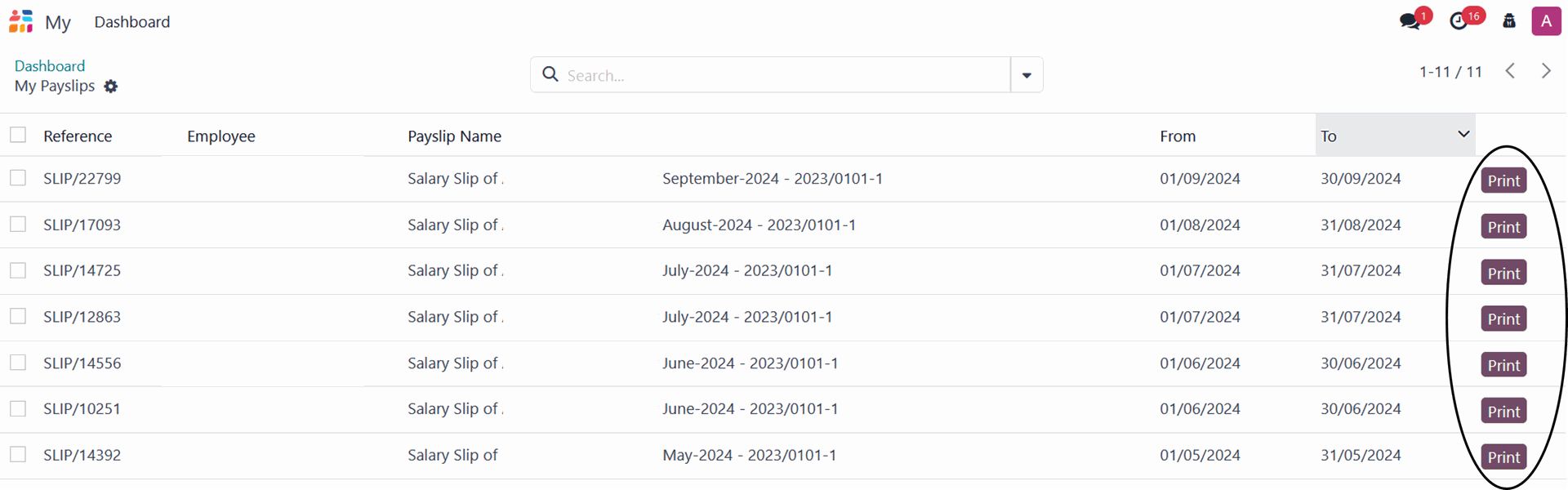Select the SLIP/14556 row checkbox
1568x490 pixels.
(x=18, y=363)
